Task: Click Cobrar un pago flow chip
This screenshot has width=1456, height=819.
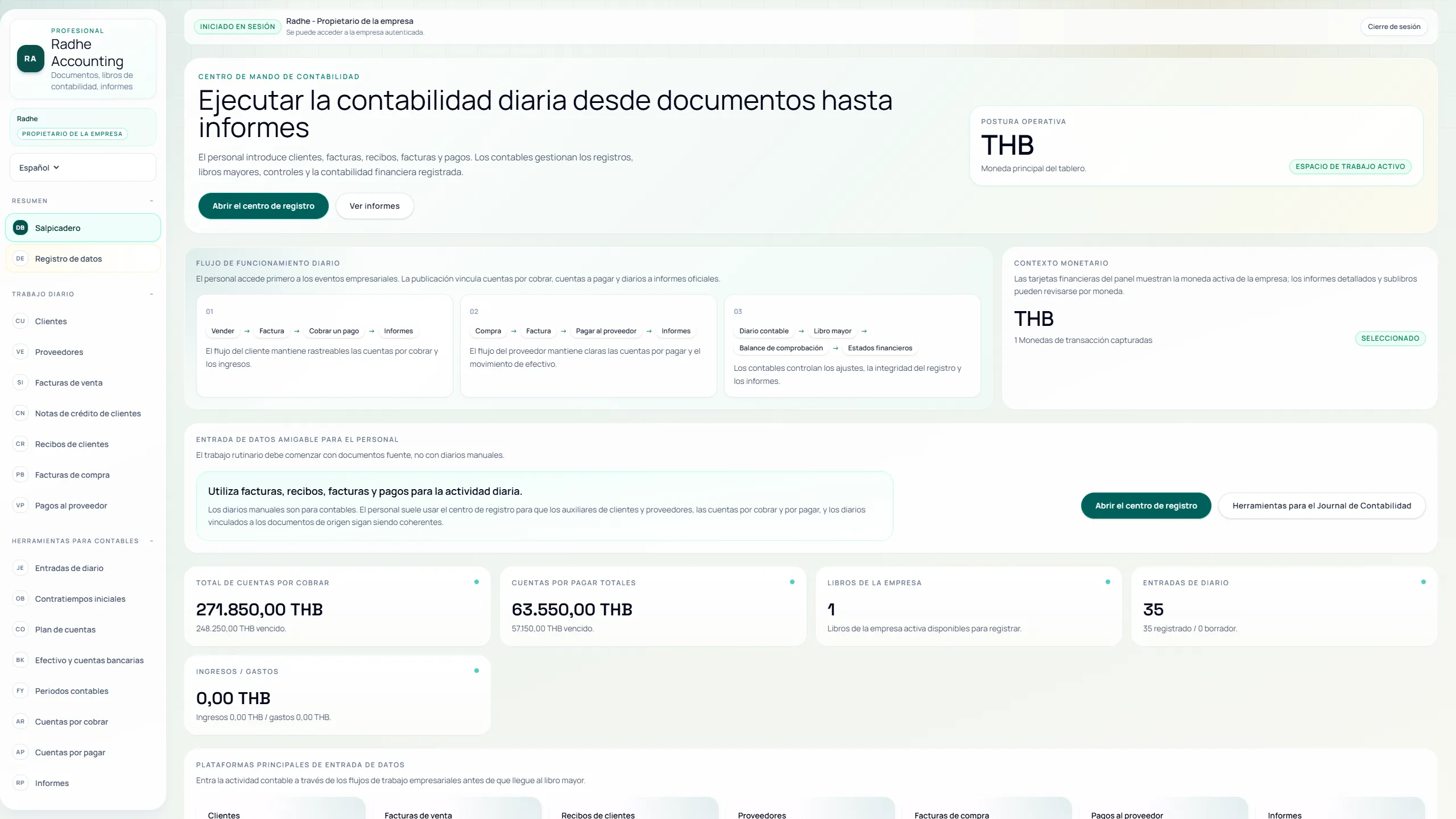Action: click(334, 331)
